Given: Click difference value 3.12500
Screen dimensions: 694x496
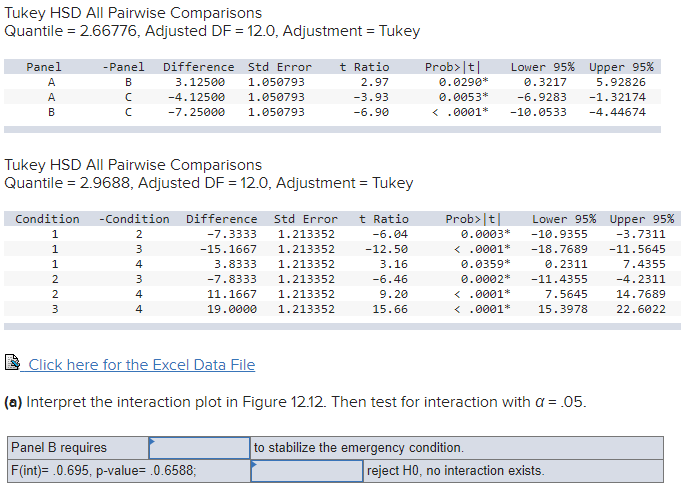Looking at the screenshot, I should pos(200,82).
